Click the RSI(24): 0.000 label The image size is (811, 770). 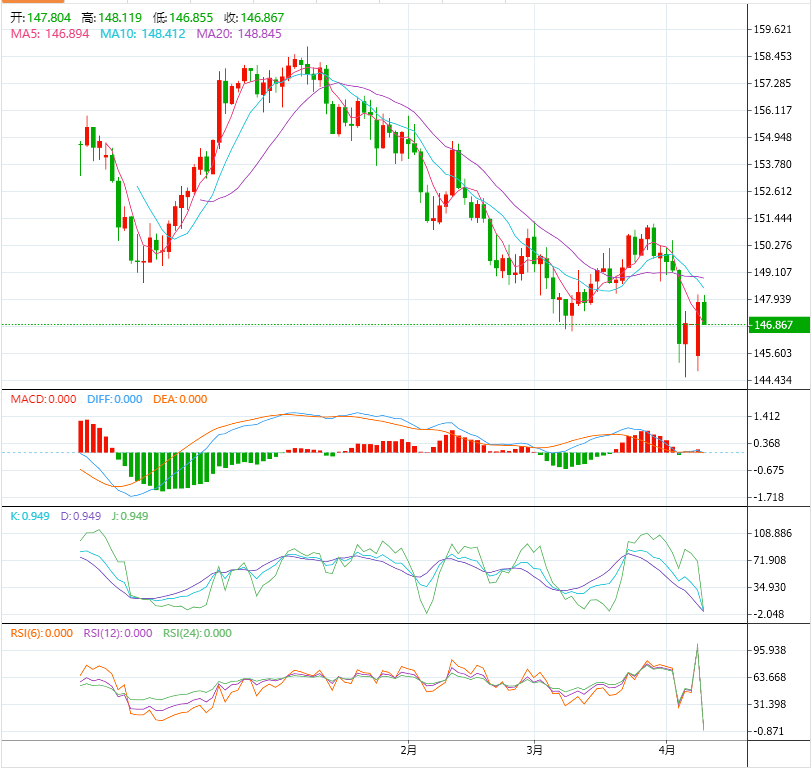197,633
